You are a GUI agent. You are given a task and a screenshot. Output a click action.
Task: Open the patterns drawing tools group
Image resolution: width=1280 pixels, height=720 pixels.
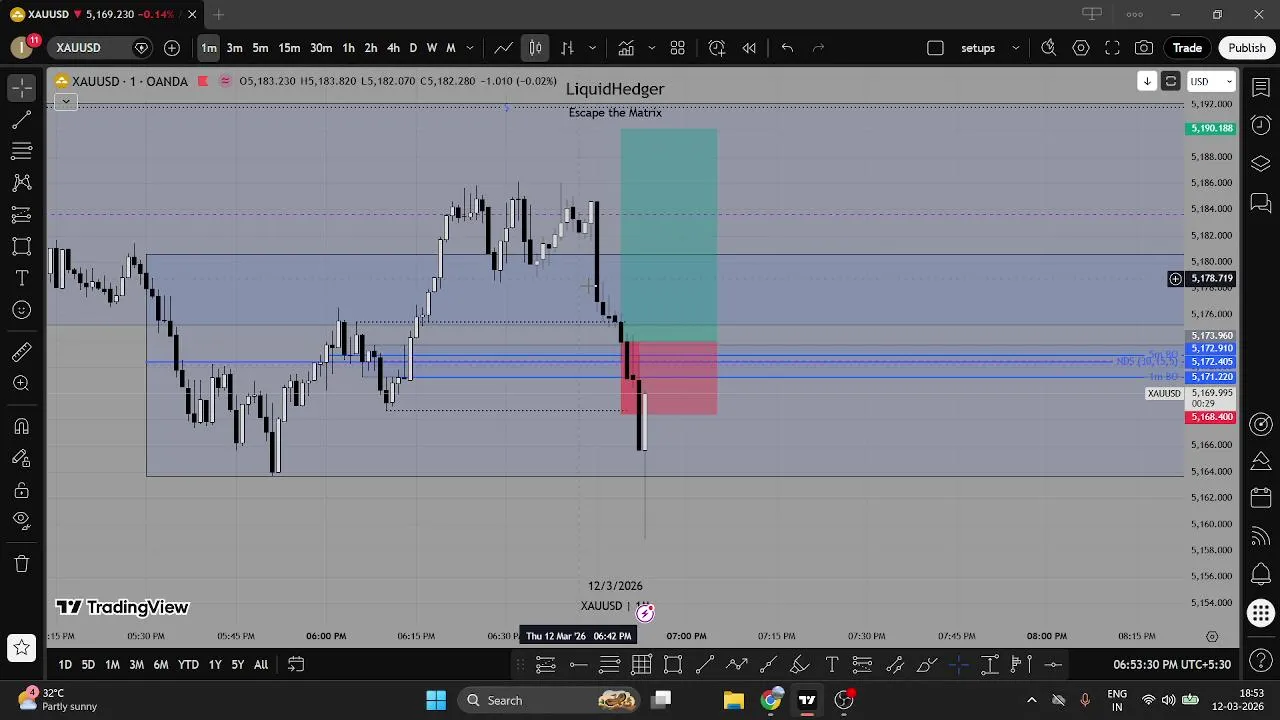[22, 183]
